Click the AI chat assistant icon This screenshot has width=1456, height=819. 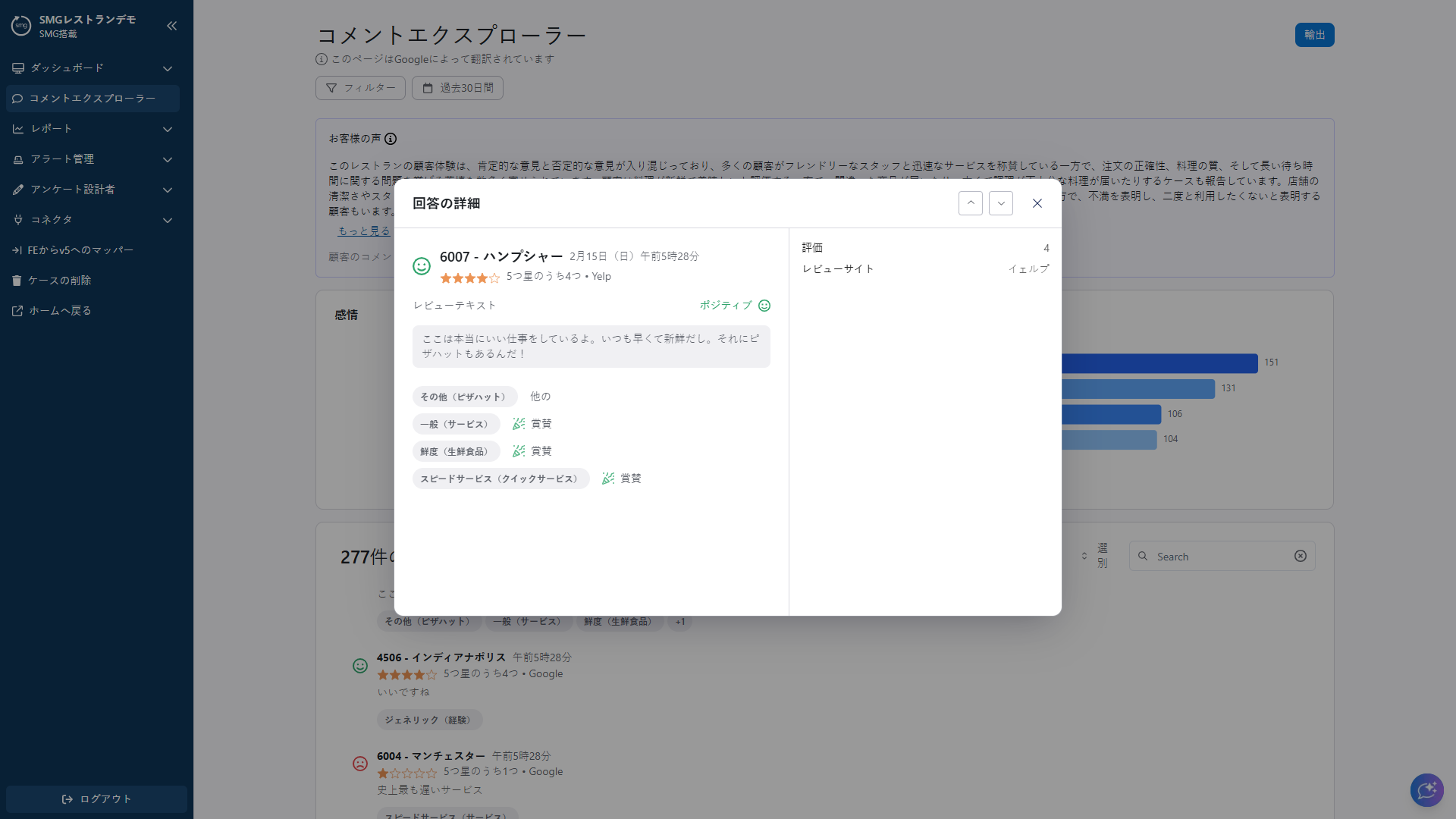[x=1426, y=790]
